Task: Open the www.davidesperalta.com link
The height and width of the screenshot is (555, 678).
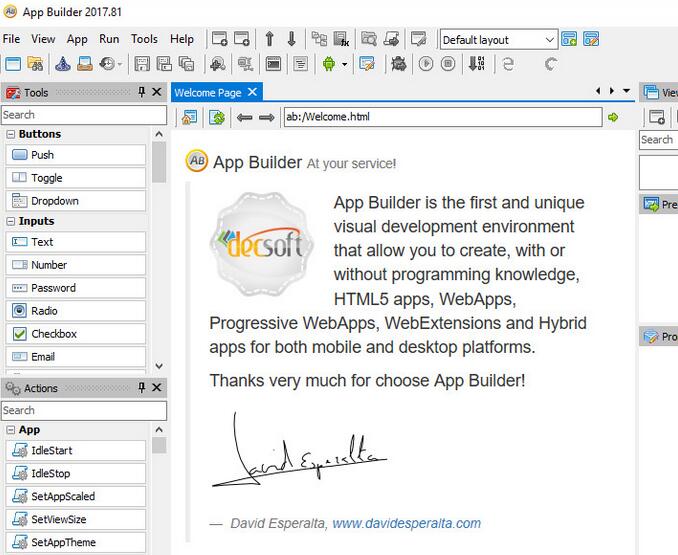Action: click(406, 523)
